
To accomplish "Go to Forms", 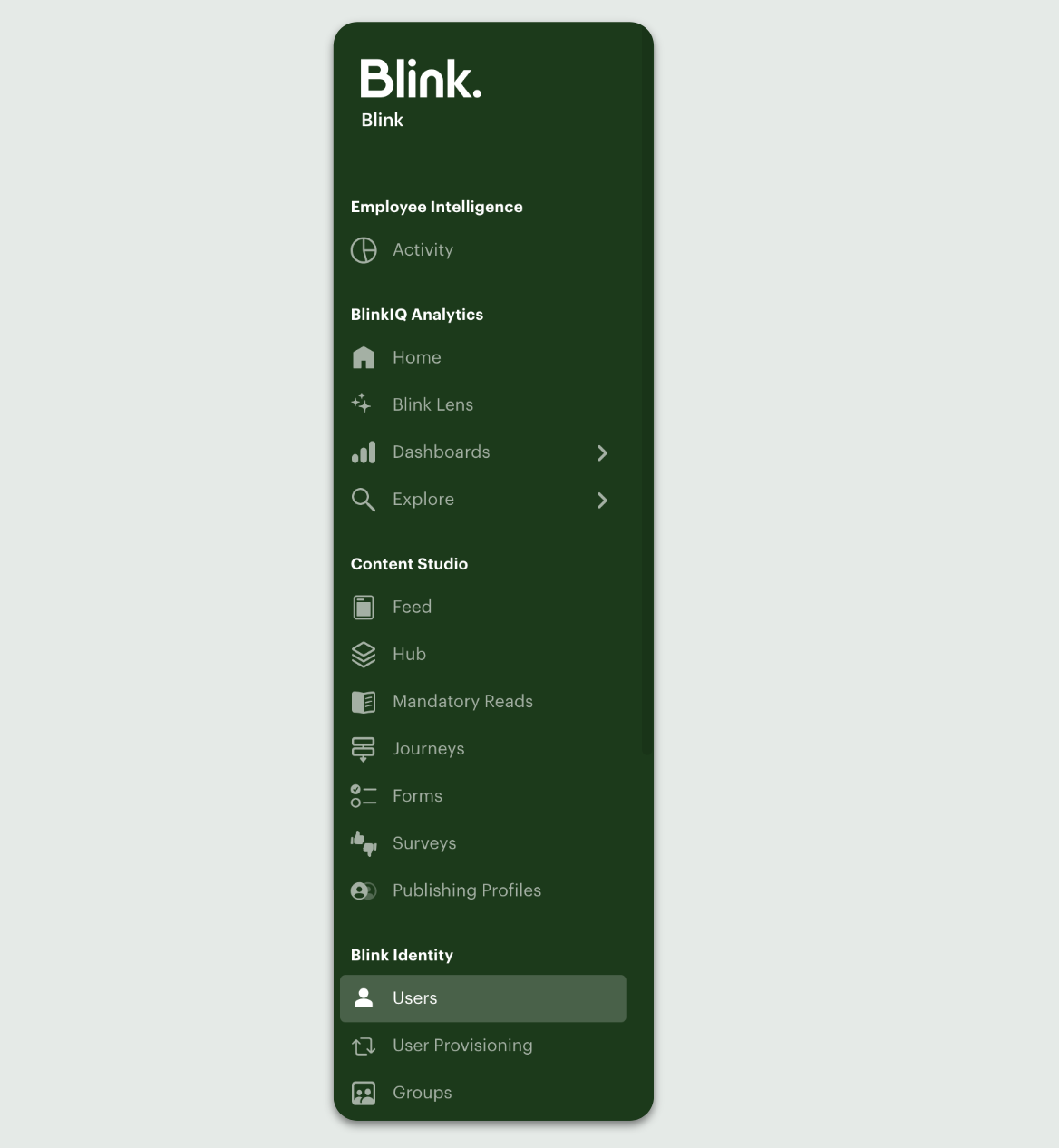I will [482, 795].
